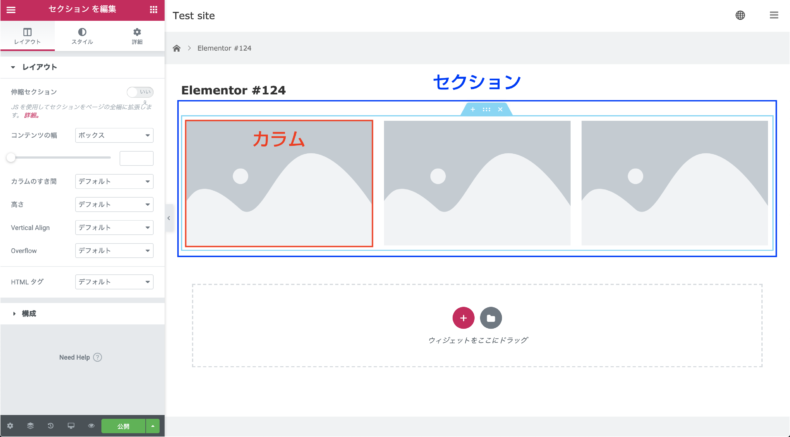Open the HTML タグ dropdown
Image resolution: width=790 pixels, height=437 pixels.
pos(114,282)
